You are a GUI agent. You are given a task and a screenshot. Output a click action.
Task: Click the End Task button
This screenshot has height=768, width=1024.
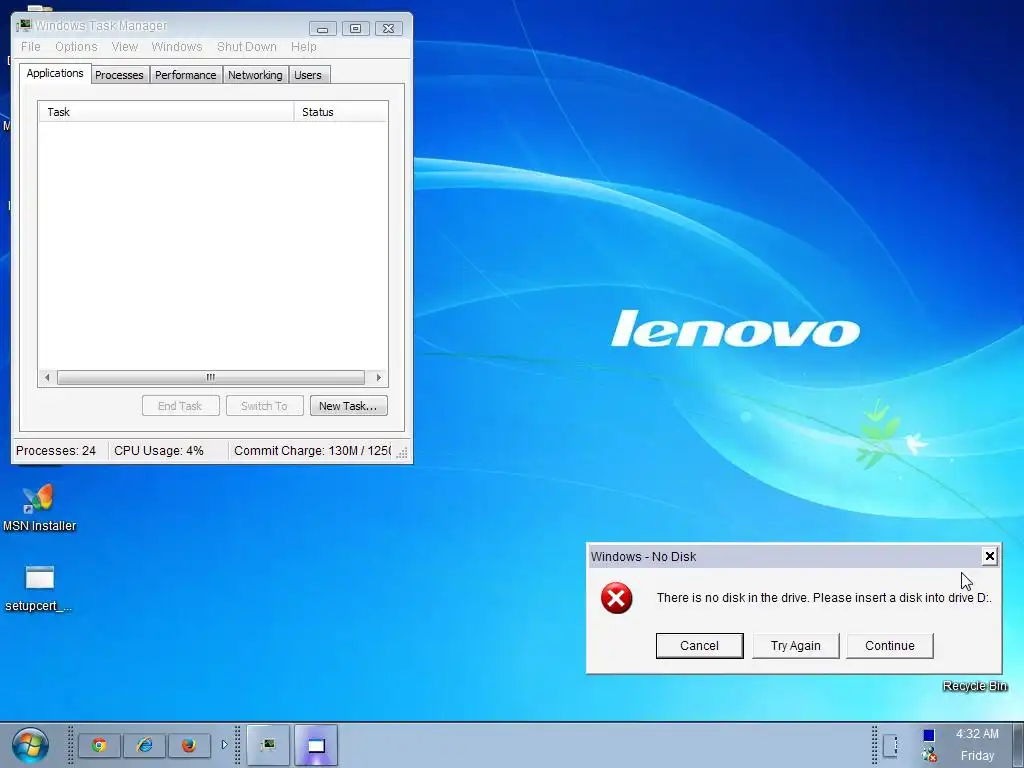click(180, 406)
